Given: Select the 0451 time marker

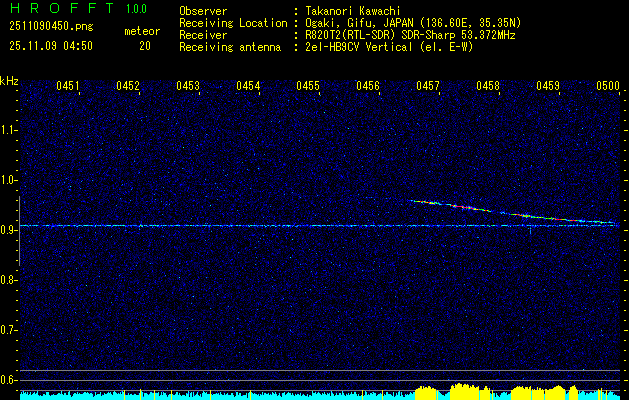Looking at the screenshot, I should 68,87.
